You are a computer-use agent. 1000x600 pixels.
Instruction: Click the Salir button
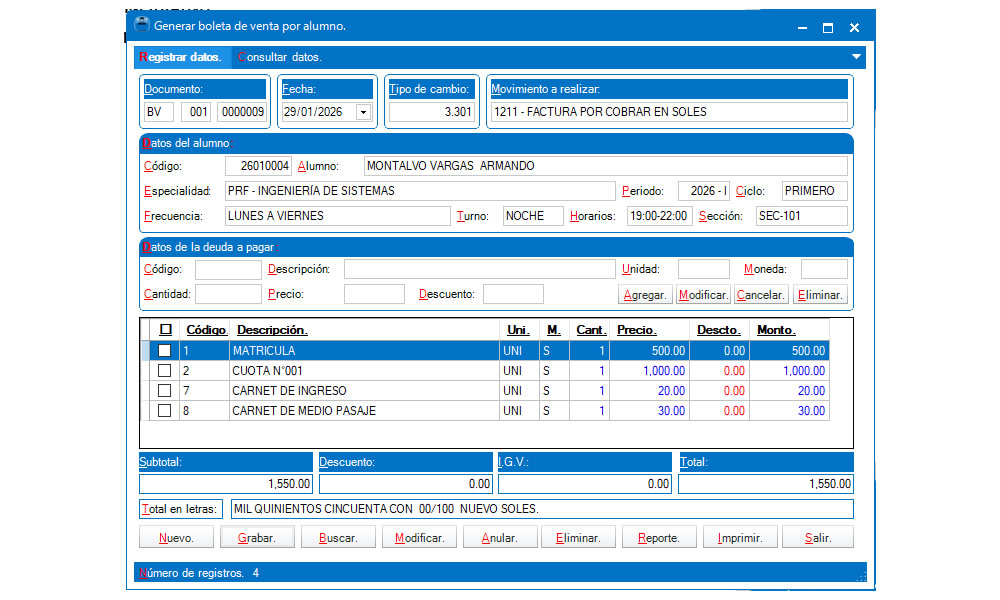[818, 538]
